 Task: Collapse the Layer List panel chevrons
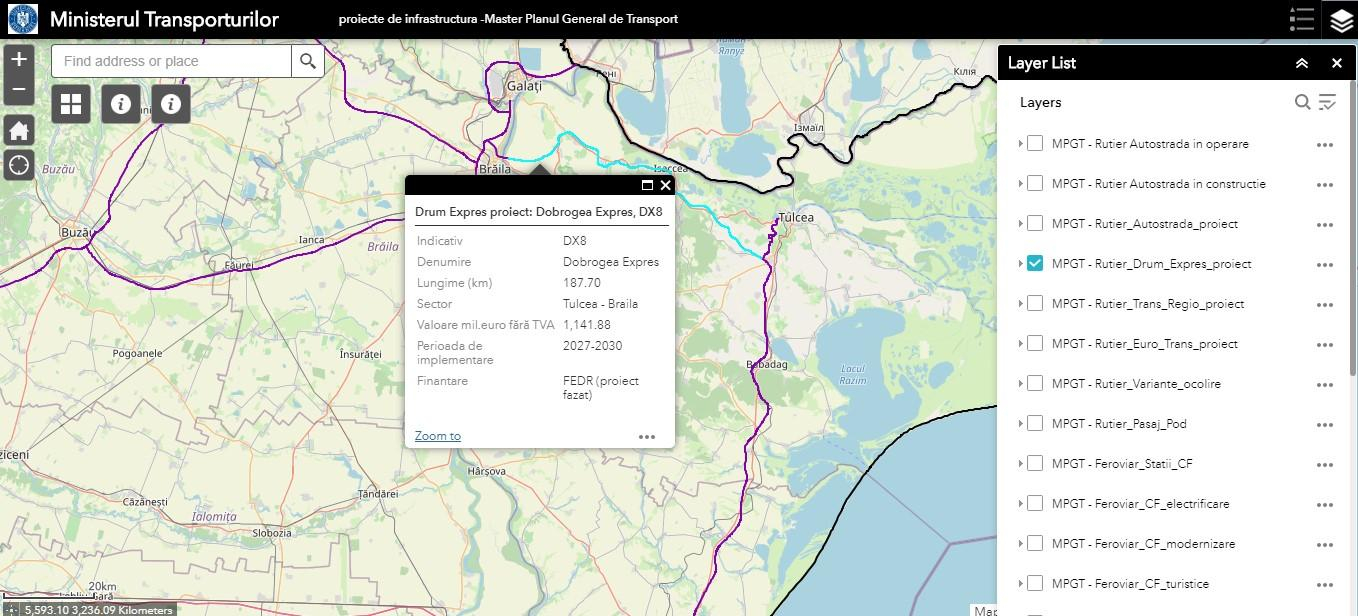[1301, 63]
